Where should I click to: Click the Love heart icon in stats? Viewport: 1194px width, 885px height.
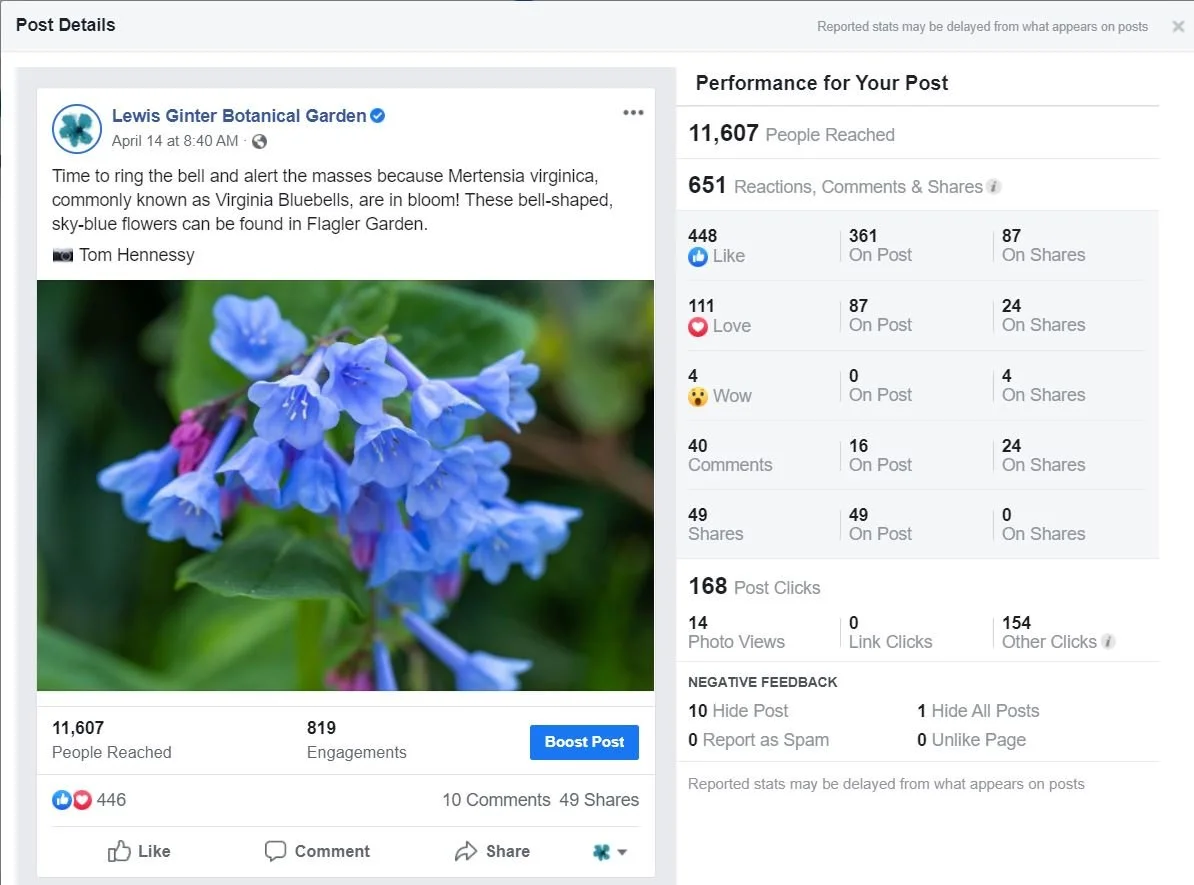698,327
